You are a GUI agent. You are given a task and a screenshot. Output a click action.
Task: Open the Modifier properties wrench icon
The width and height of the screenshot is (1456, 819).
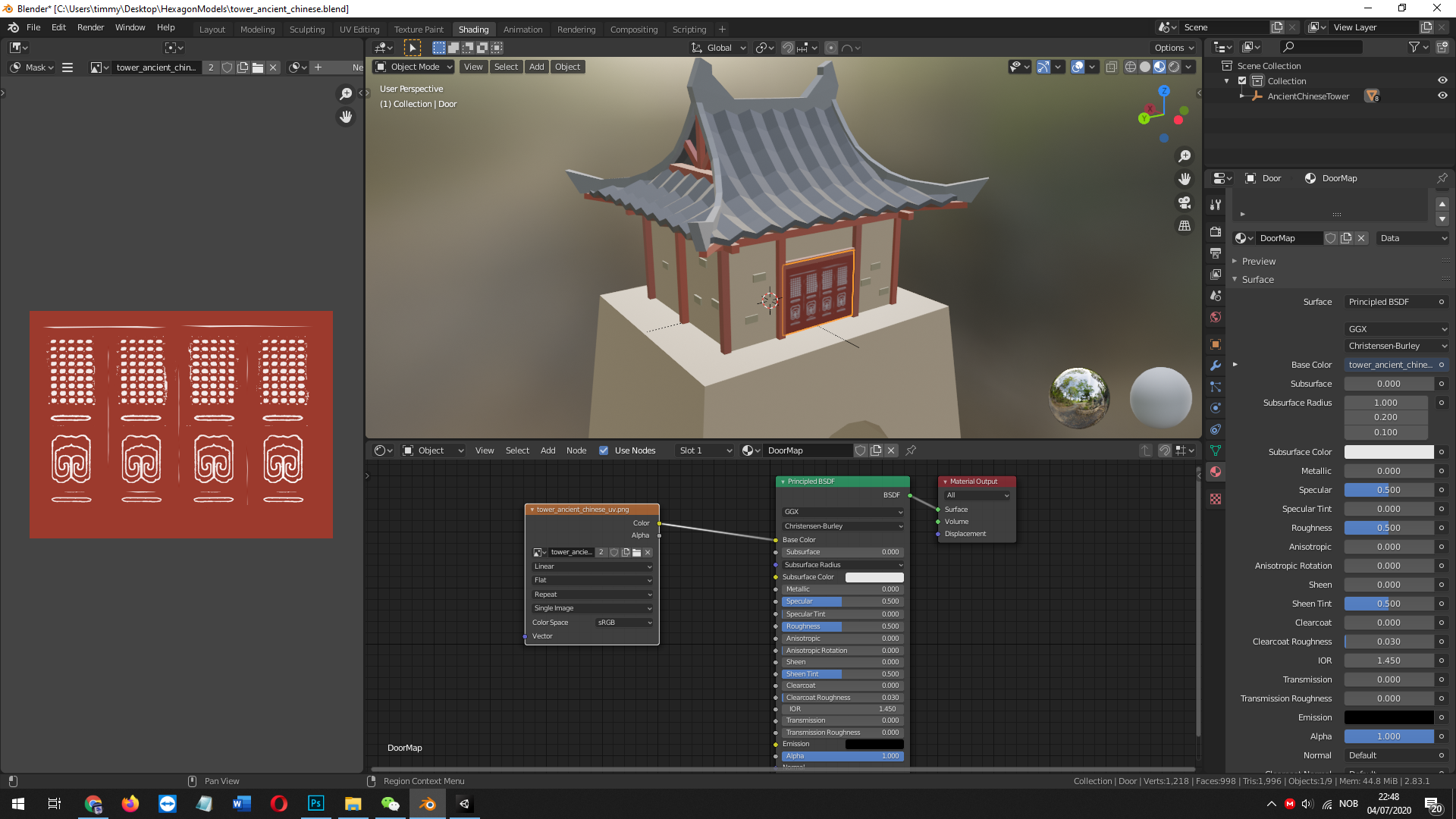point(1216,366)
